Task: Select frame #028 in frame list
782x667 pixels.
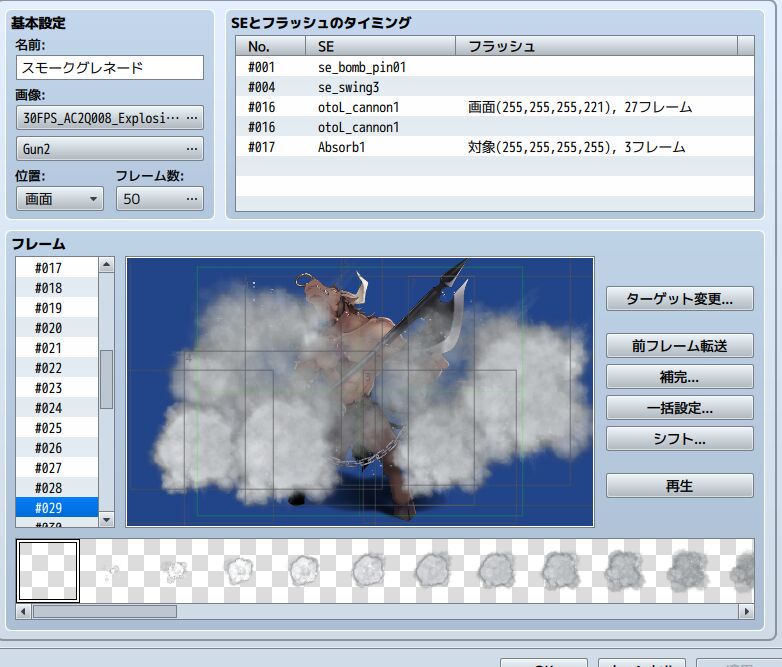Action: 57,487
